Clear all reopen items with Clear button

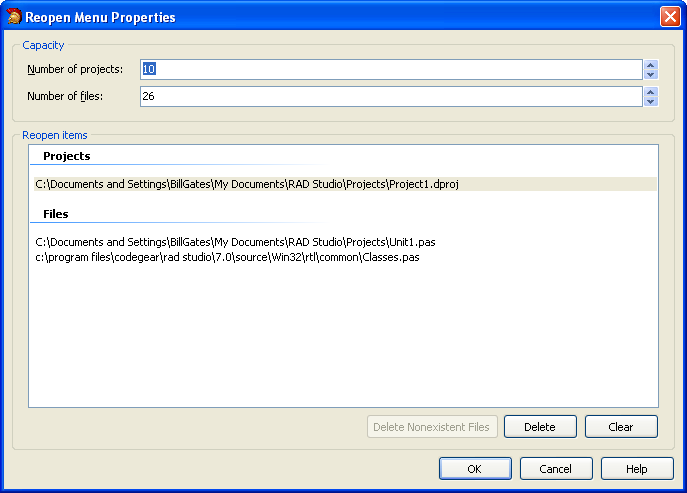[x=621, y=427]
